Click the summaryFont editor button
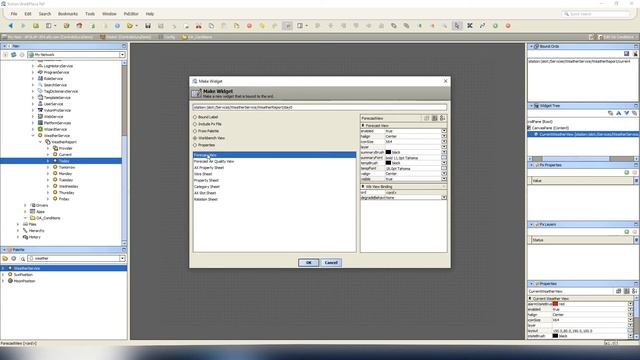This screenshot has height=360, width=640. 444,158
